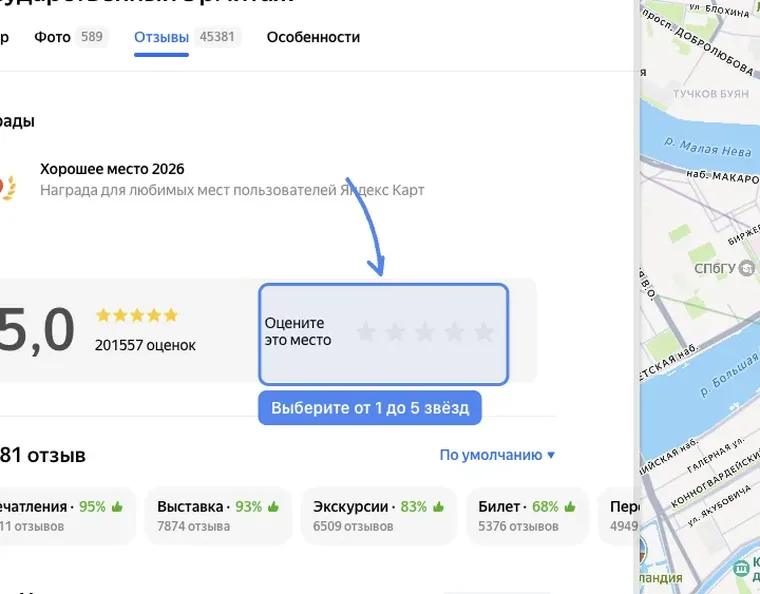The width and height of the screenshot is (760, 594).
Task: Rate this place with one star
Action: click(x=366, y=332)
